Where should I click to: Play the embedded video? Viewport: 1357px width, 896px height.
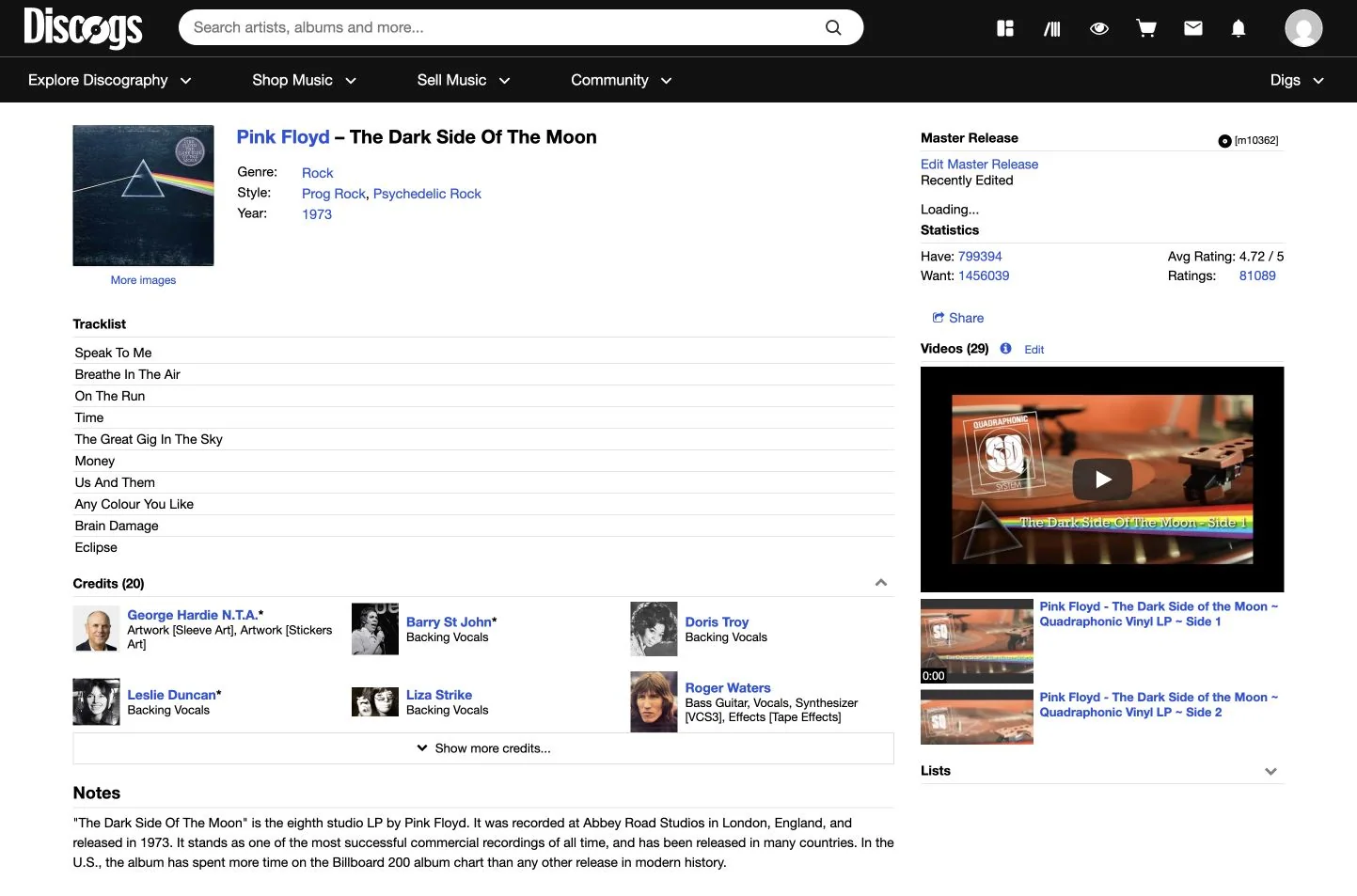tap(1102, 479)
